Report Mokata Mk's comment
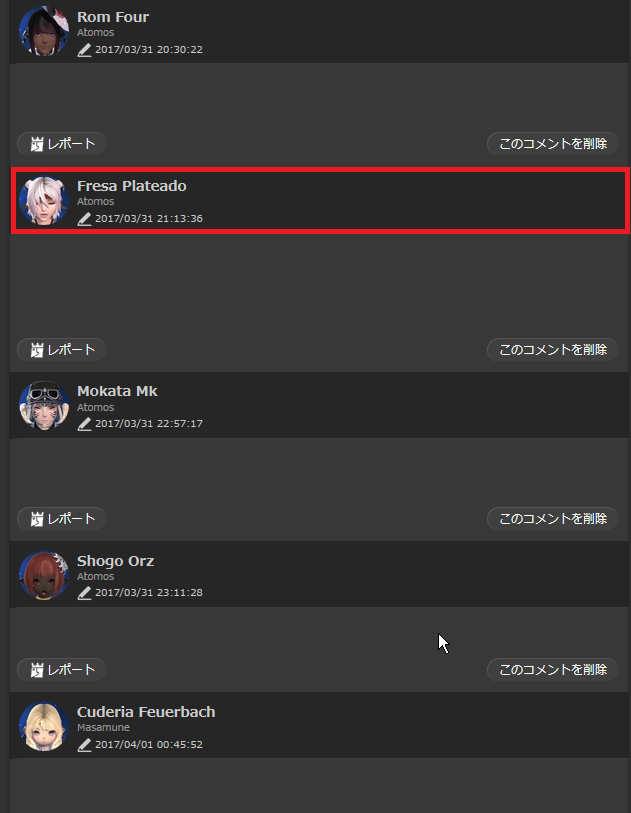Screen dimensions: 631x813 click(62, 518)
